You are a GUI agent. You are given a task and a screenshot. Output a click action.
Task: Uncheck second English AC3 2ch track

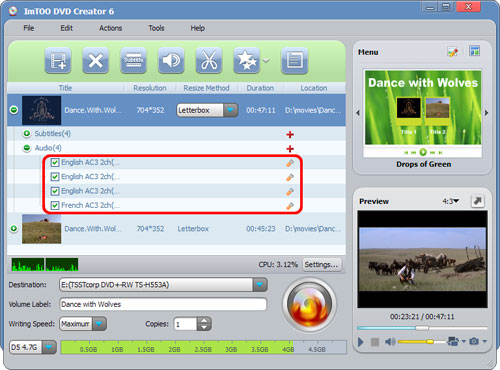[55, 177]
